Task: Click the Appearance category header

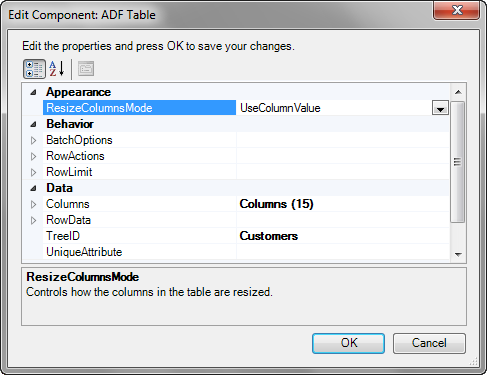Action: tap(79, 92)
